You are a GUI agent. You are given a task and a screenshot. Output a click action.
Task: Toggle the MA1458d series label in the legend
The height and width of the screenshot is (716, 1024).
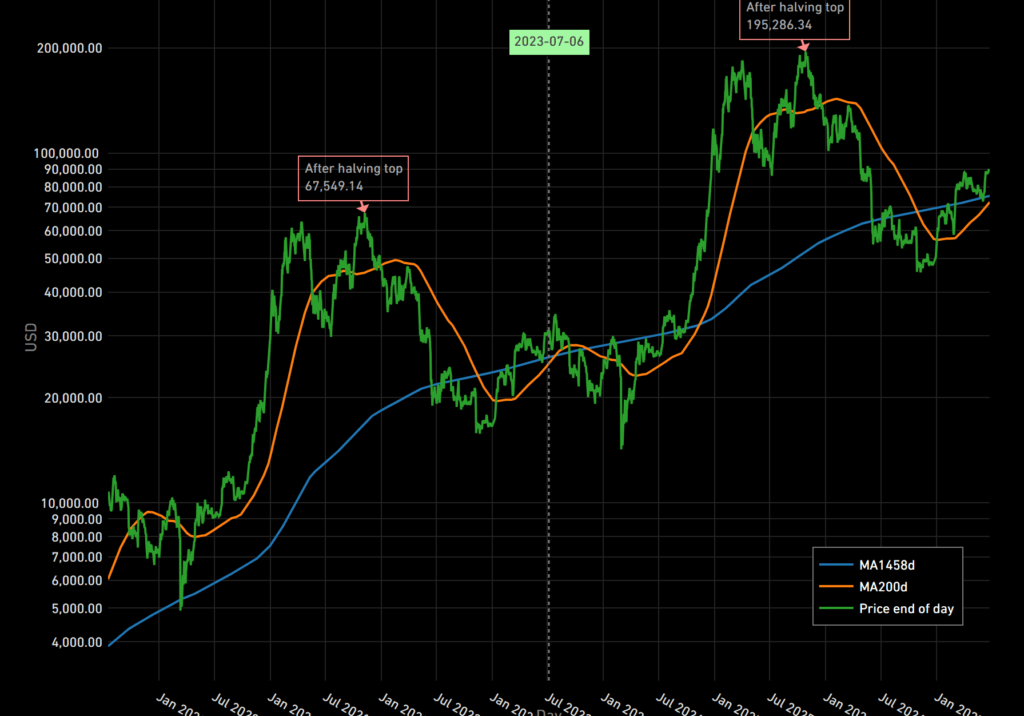(886, 564)
